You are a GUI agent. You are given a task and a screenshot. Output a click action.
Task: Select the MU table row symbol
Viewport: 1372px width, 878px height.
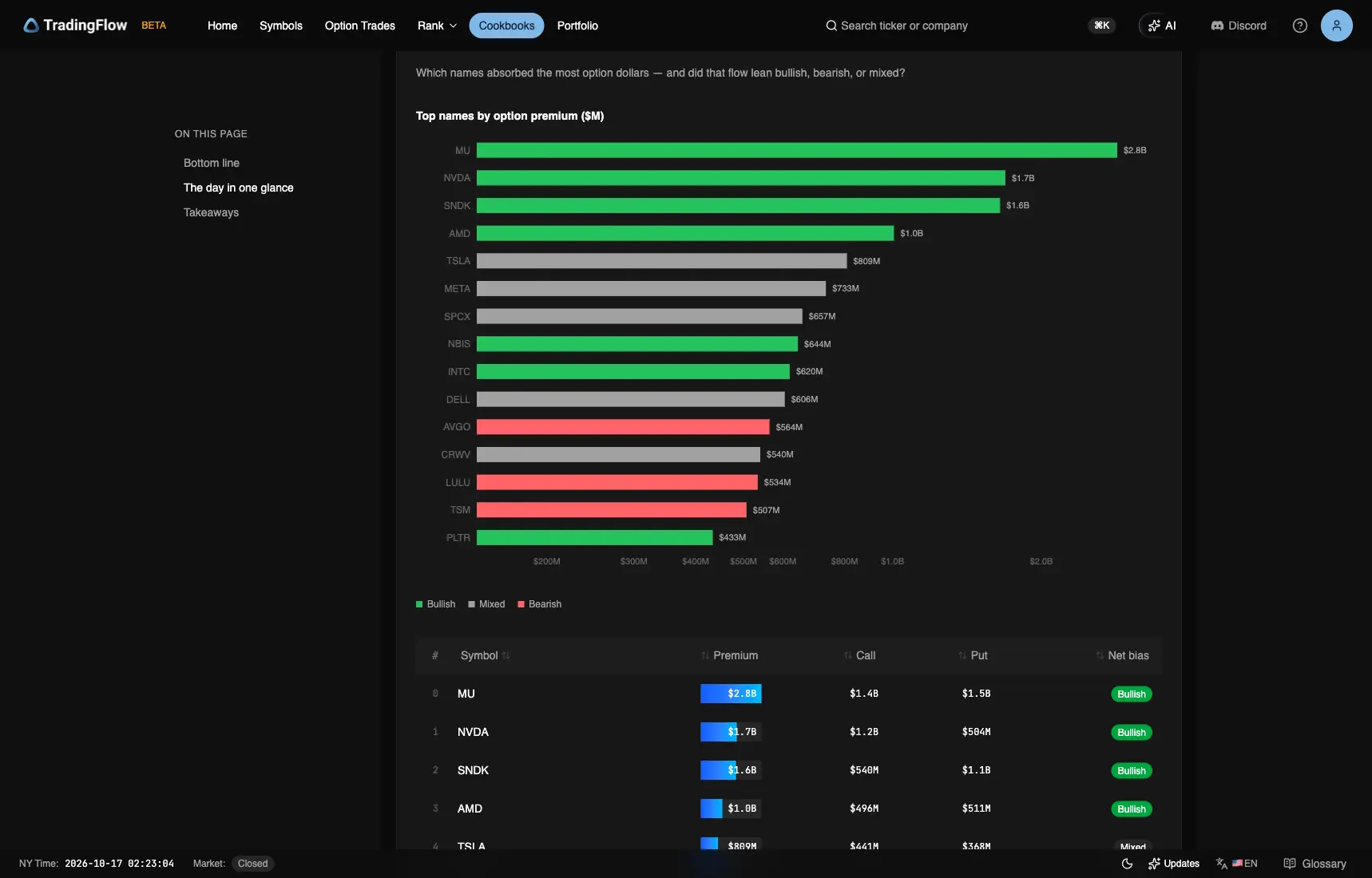[466, 694]
